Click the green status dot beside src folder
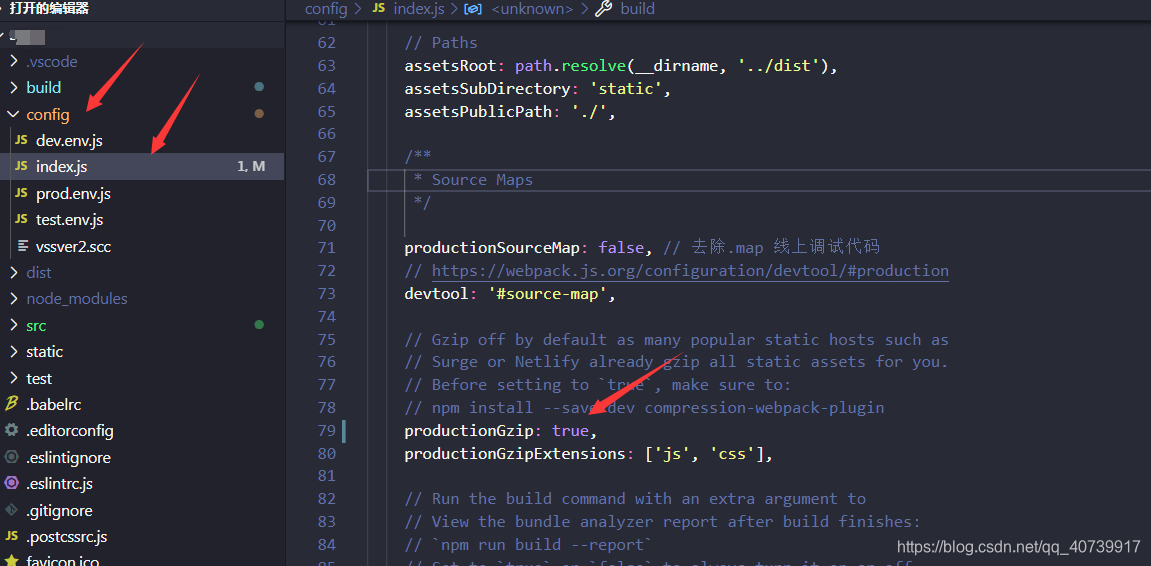 click(258, 324)
